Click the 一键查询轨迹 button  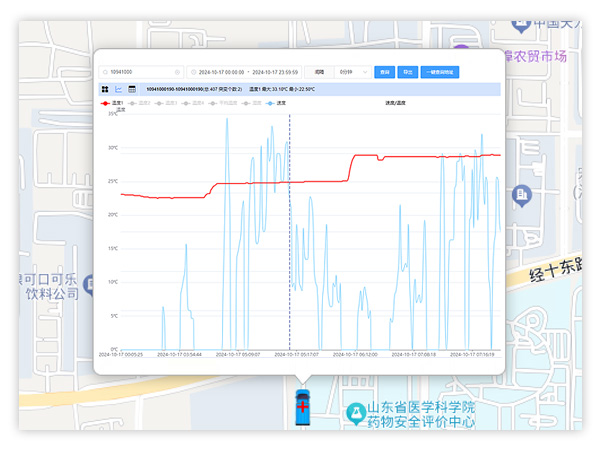click(440, 72)
